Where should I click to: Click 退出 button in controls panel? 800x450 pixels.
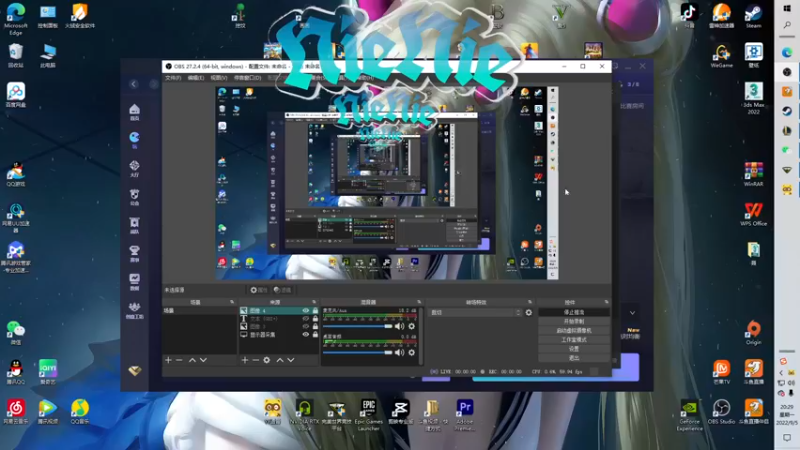574,358
